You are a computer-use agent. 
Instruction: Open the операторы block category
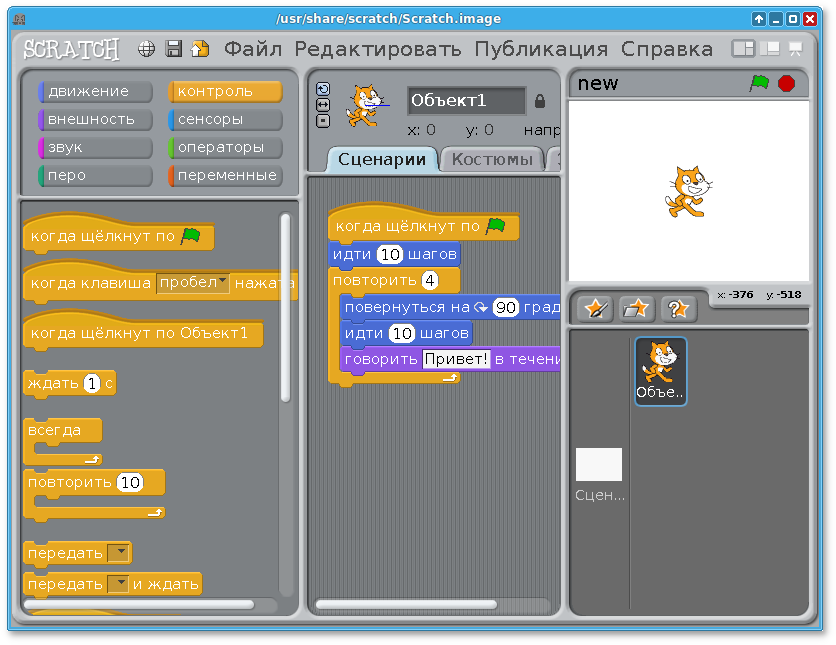225,148
